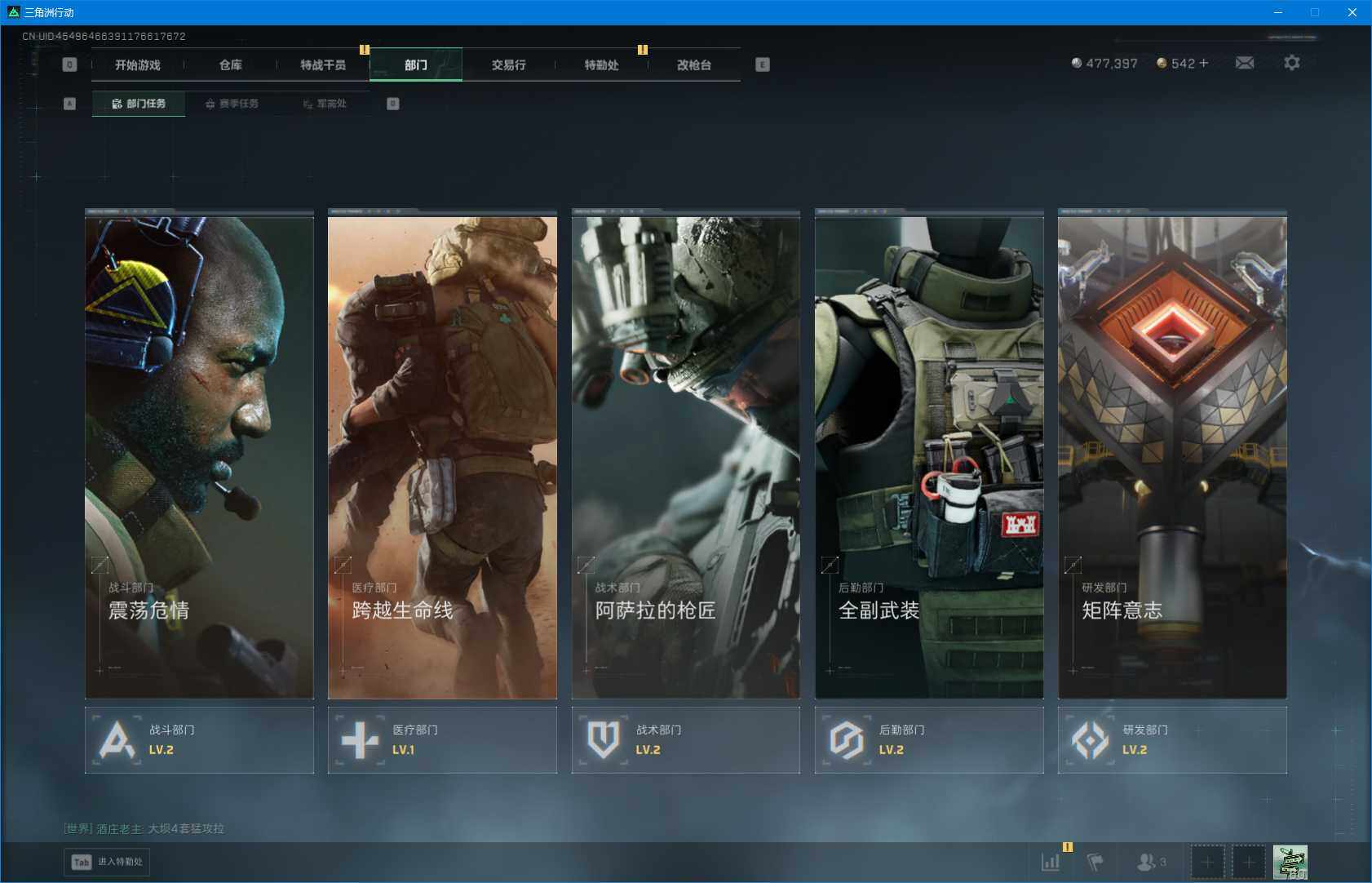Screen dimensions: 1372x883
Task: Select the 军需处 sub-tab
Action: pos(325,104)
